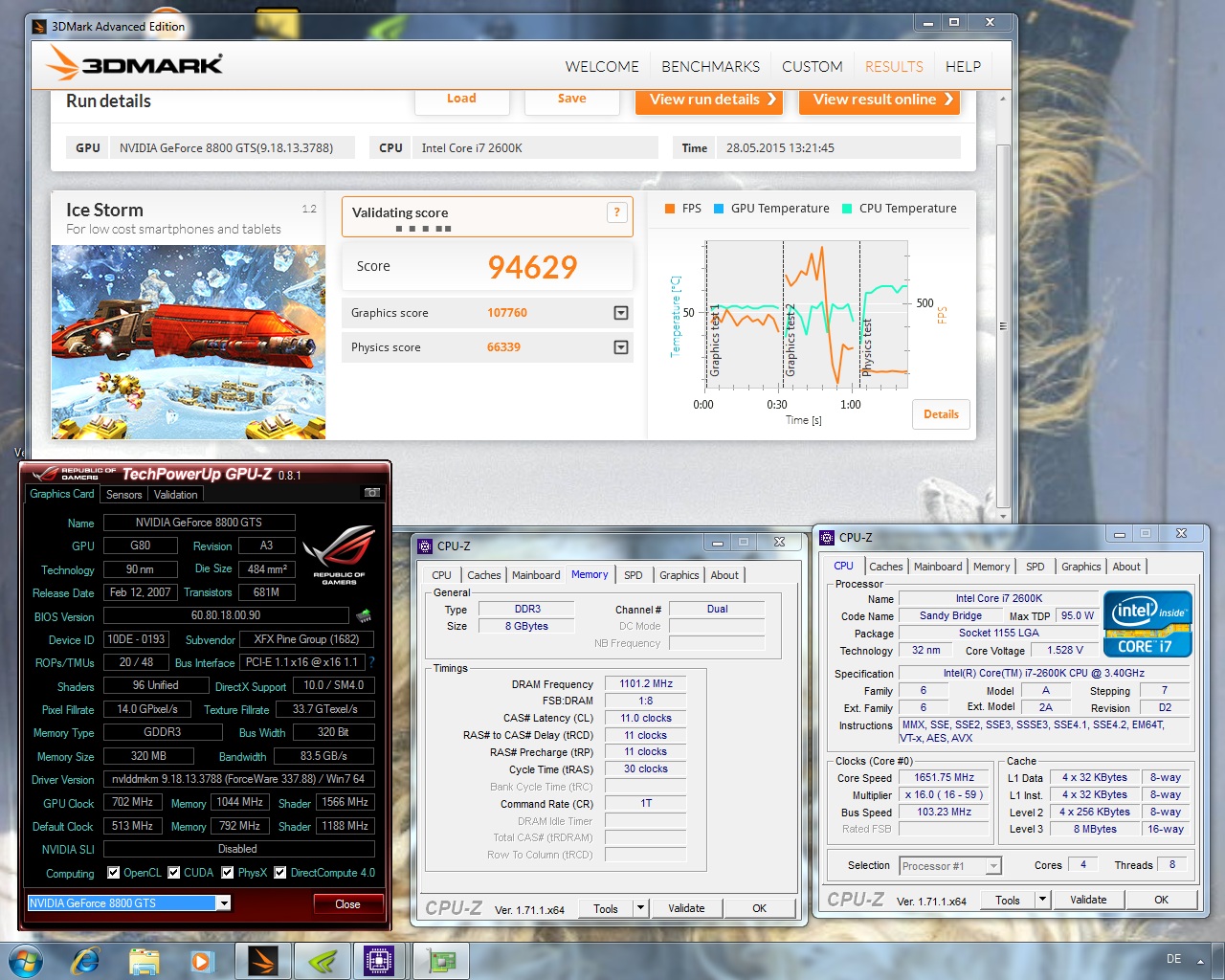Click the Memory CPU-Z window title icon
1225x980 pixels.
point(425,546)
